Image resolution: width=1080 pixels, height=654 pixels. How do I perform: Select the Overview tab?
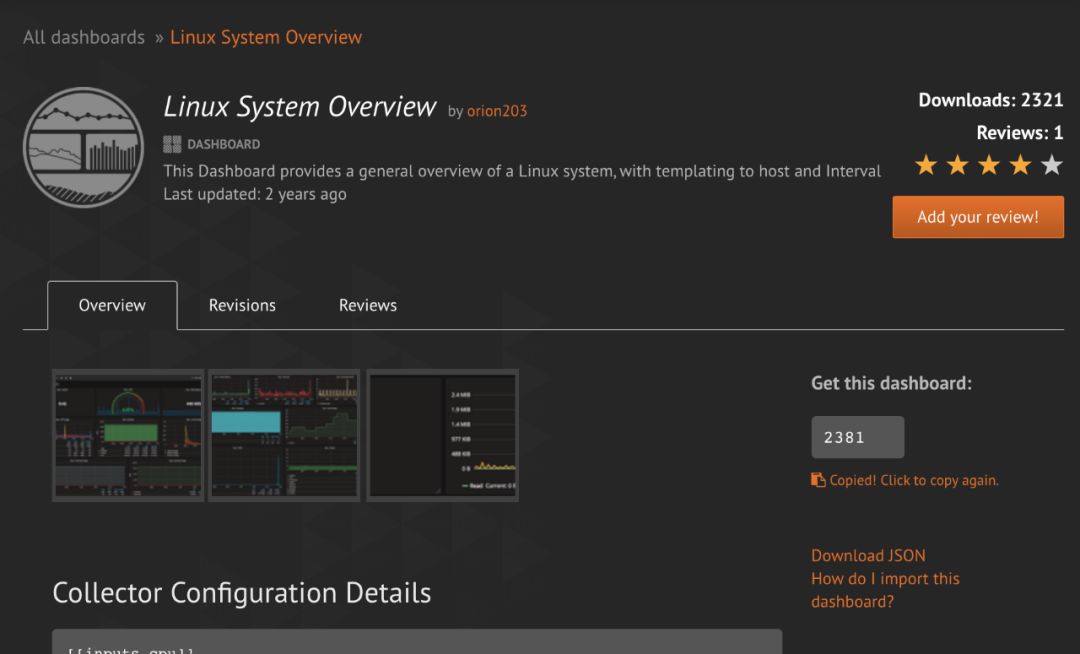click(112, 305)
